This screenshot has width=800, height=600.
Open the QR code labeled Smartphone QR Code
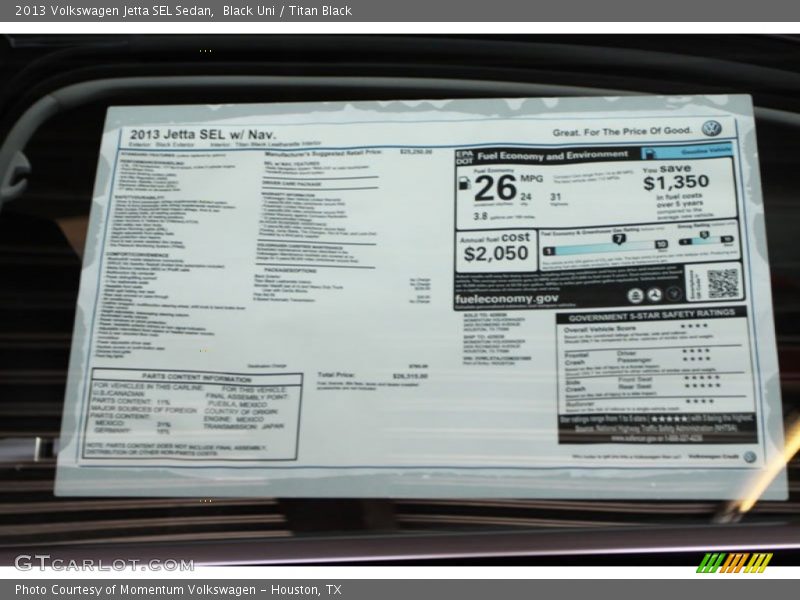[x=723, y=285]
